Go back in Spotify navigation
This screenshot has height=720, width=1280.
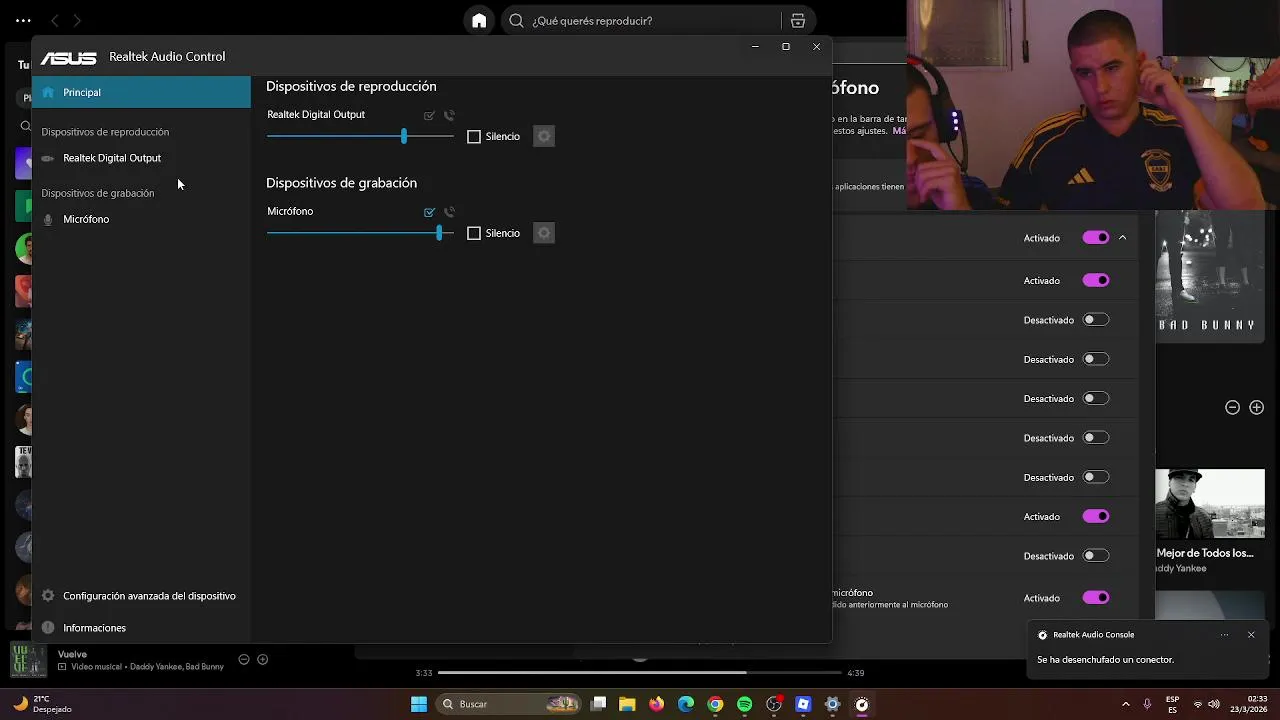click(55, 20)
